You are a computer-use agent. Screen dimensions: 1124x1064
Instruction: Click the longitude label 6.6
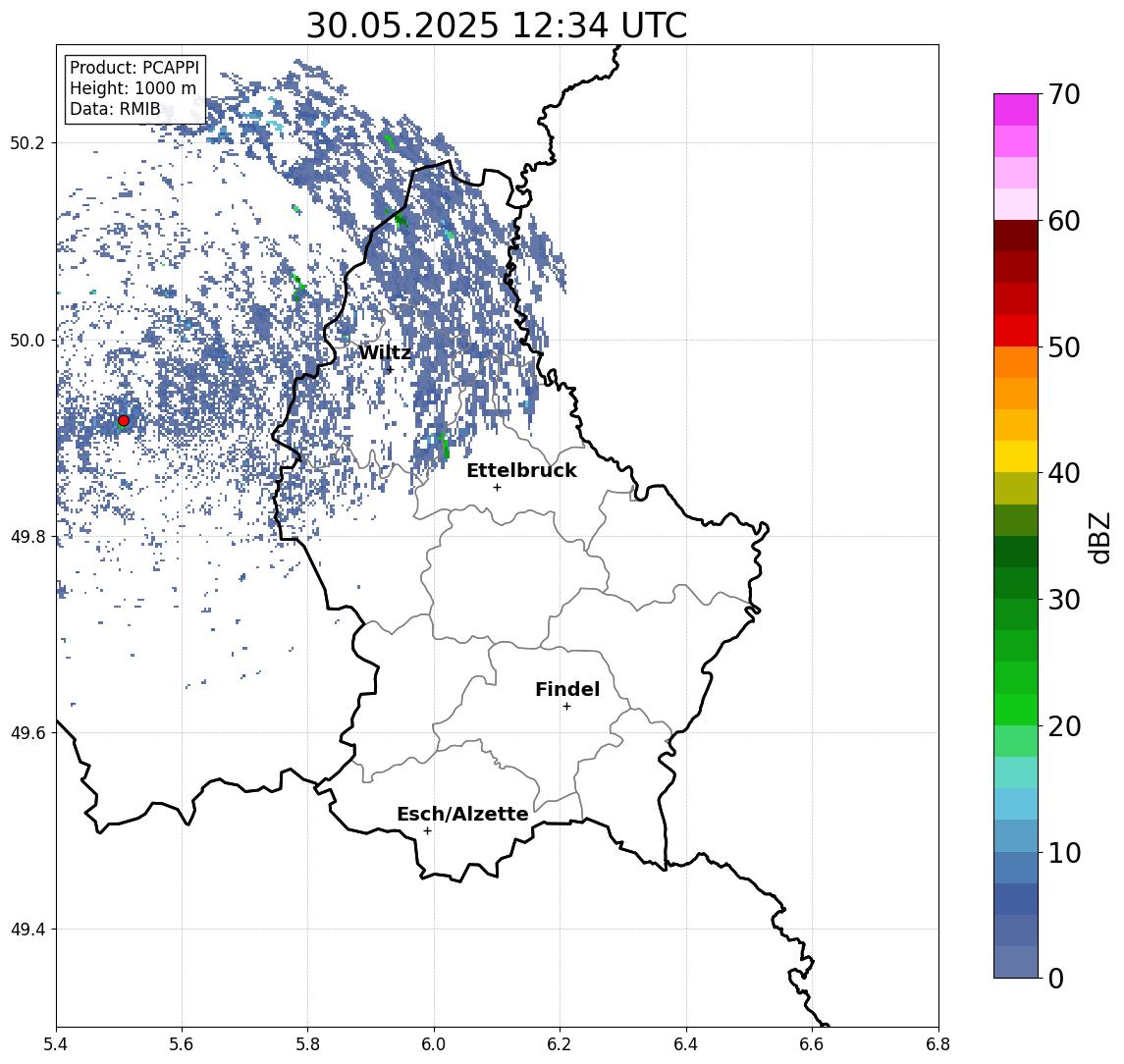pyautogui.click(x=812, y=1044)
